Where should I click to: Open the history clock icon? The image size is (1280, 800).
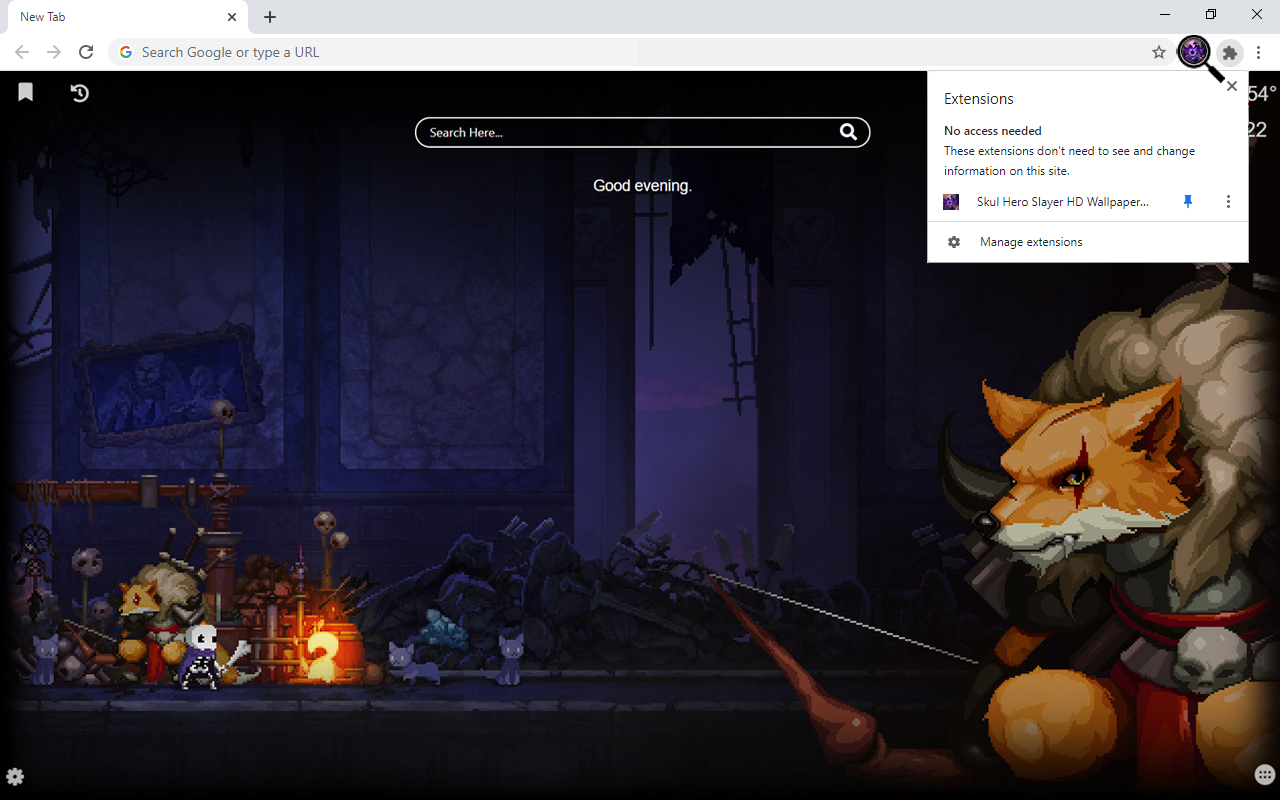(x=80, y=93)
